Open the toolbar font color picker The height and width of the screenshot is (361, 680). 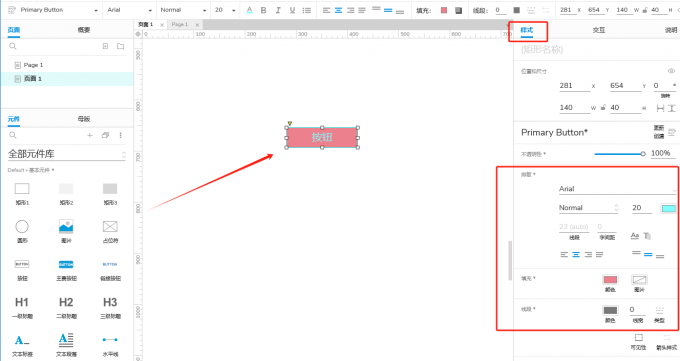(x=249, y=10)
